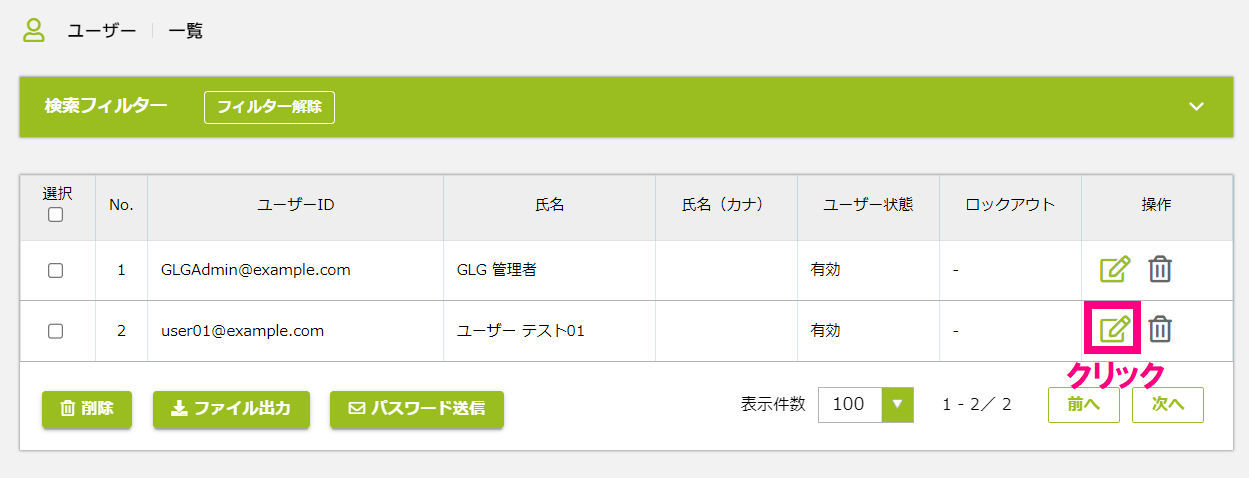Image resolution: width=1249 pixels, height=478 pixels.
Task: Click the 氏名 column header
Action: click(550, 204)
